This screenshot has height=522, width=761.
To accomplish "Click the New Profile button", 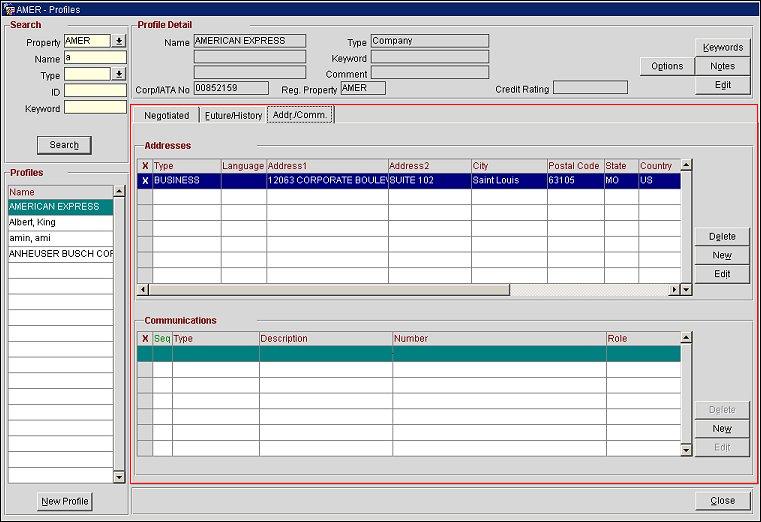I will [x=65, y=501].
